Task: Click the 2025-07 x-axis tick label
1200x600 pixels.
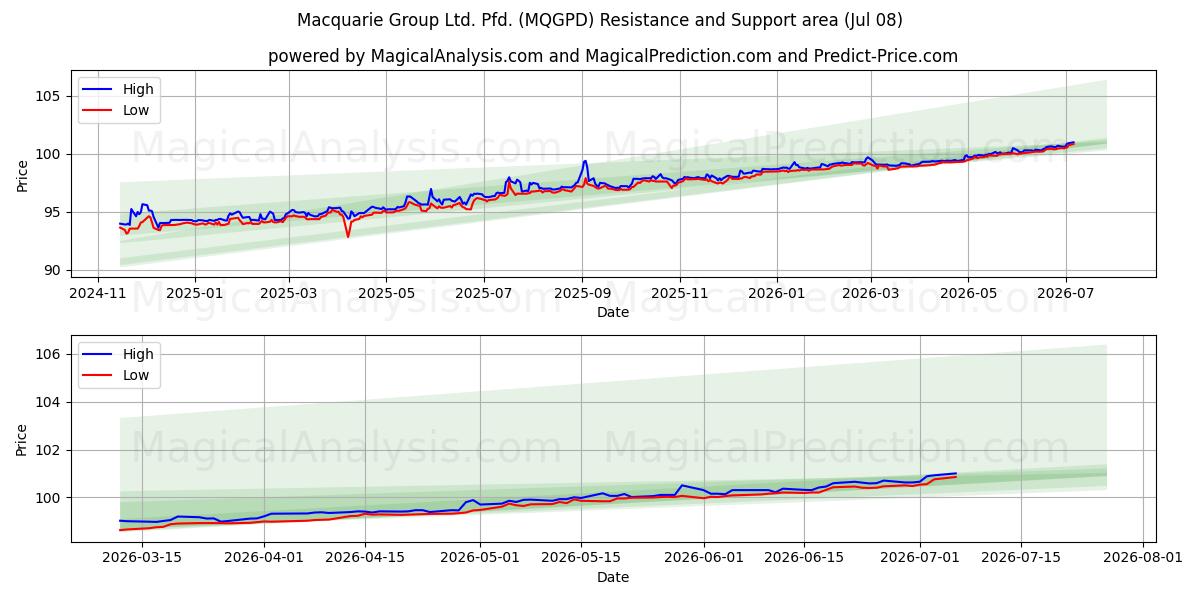Action: [x=483, y=293]
